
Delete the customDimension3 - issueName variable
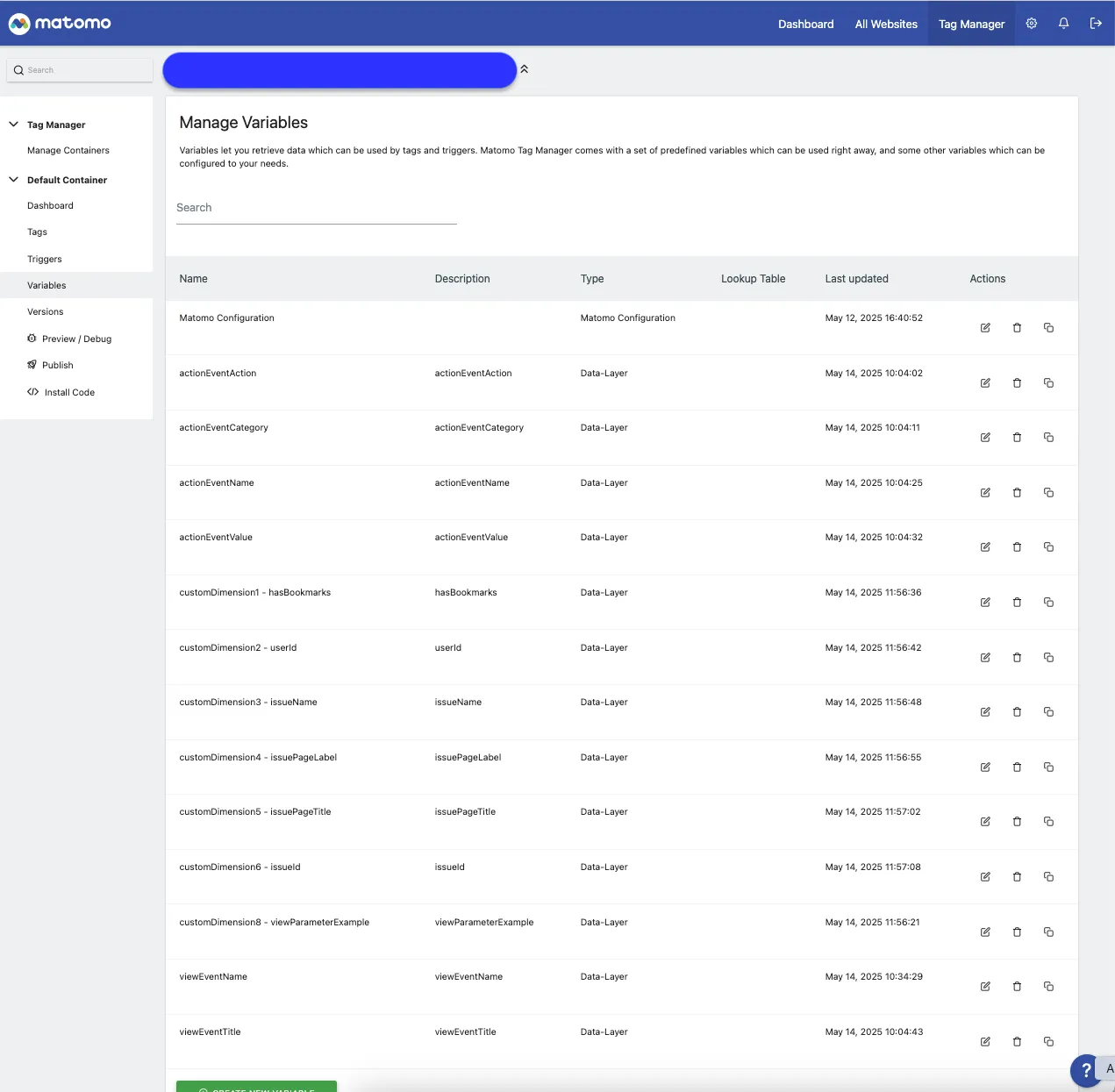click(x=1017, y=712)
